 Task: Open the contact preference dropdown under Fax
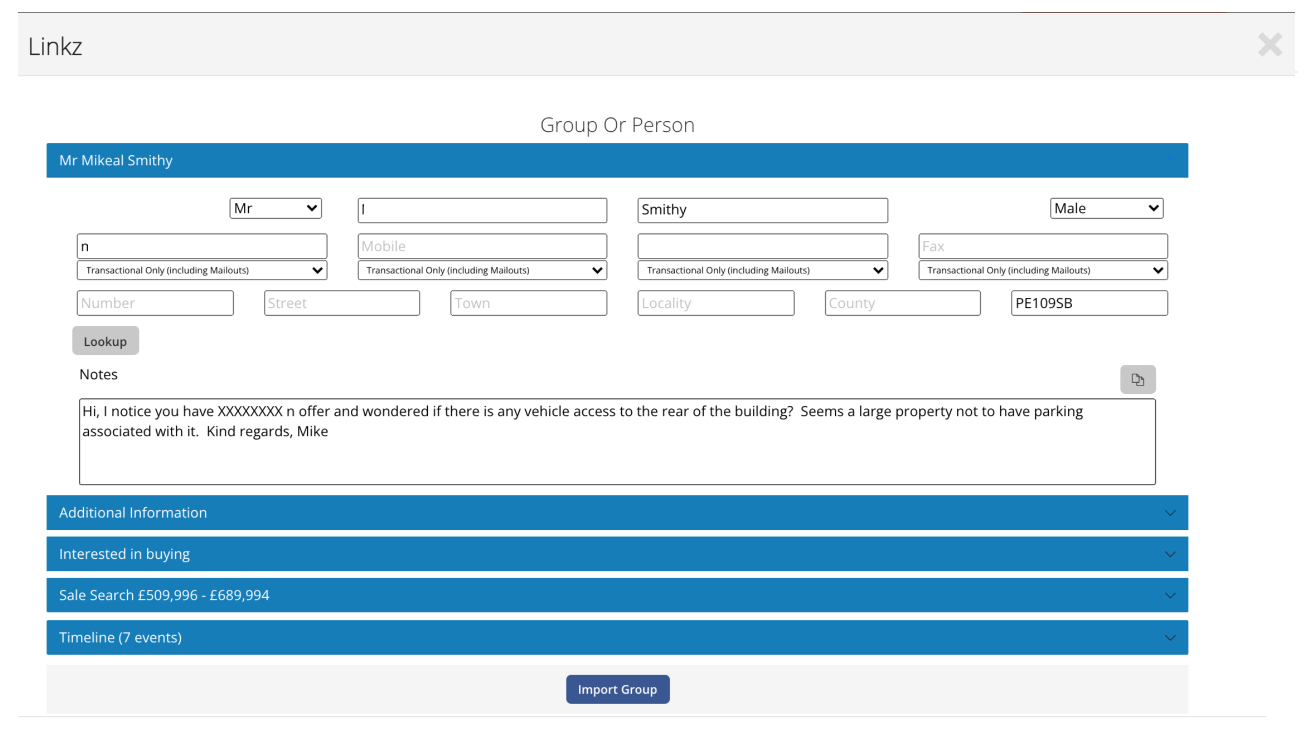[1043, 270]
